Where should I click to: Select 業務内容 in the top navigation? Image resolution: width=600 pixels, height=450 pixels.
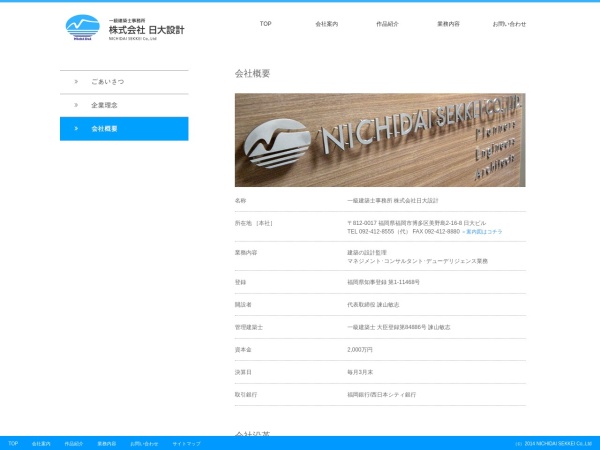point(448,24)
